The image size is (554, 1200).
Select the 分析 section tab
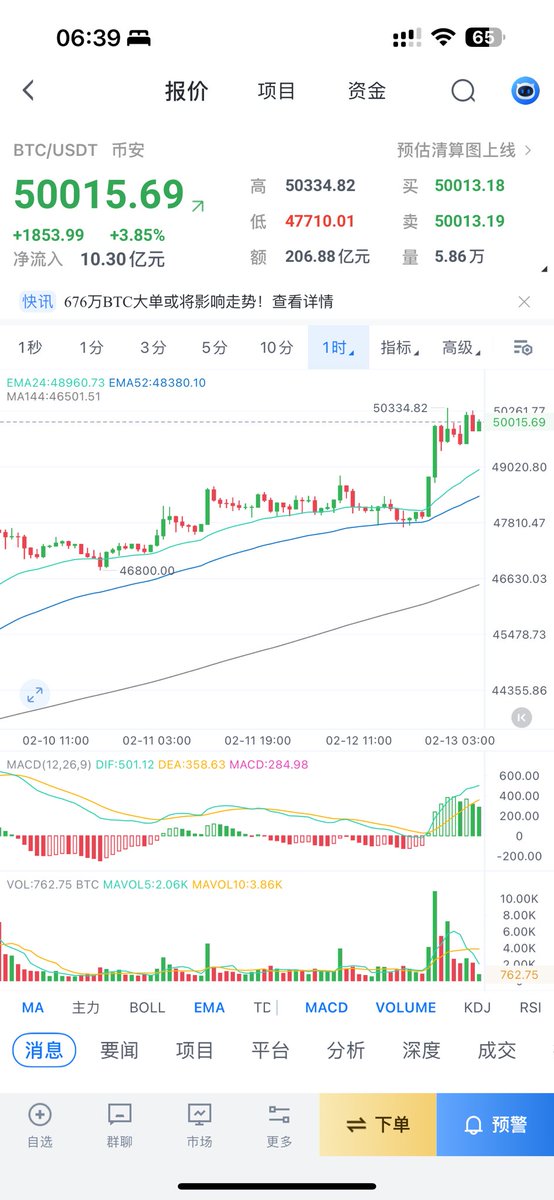[x=346, y=1050]
